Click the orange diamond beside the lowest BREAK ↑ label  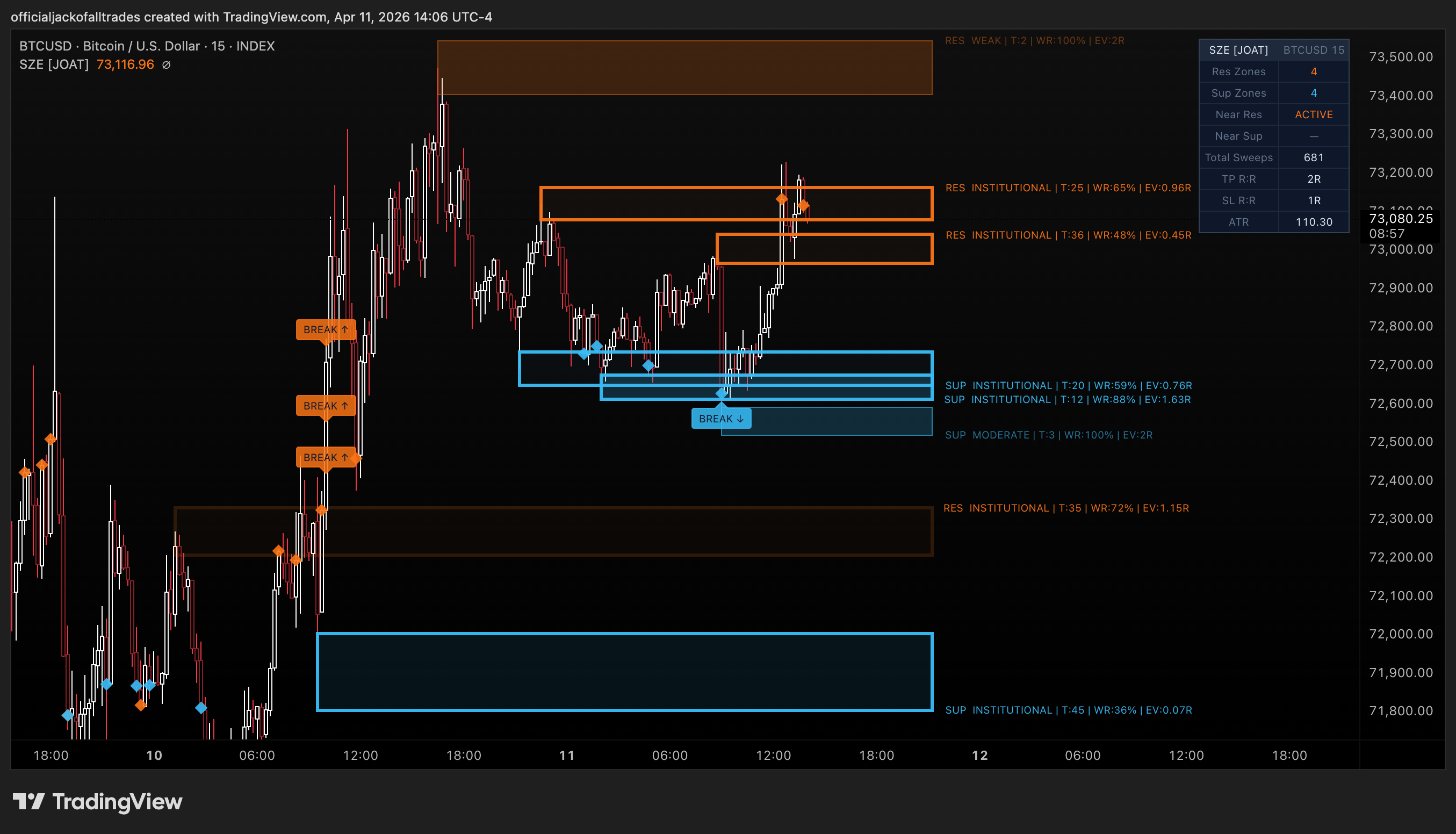pos(356,458)
